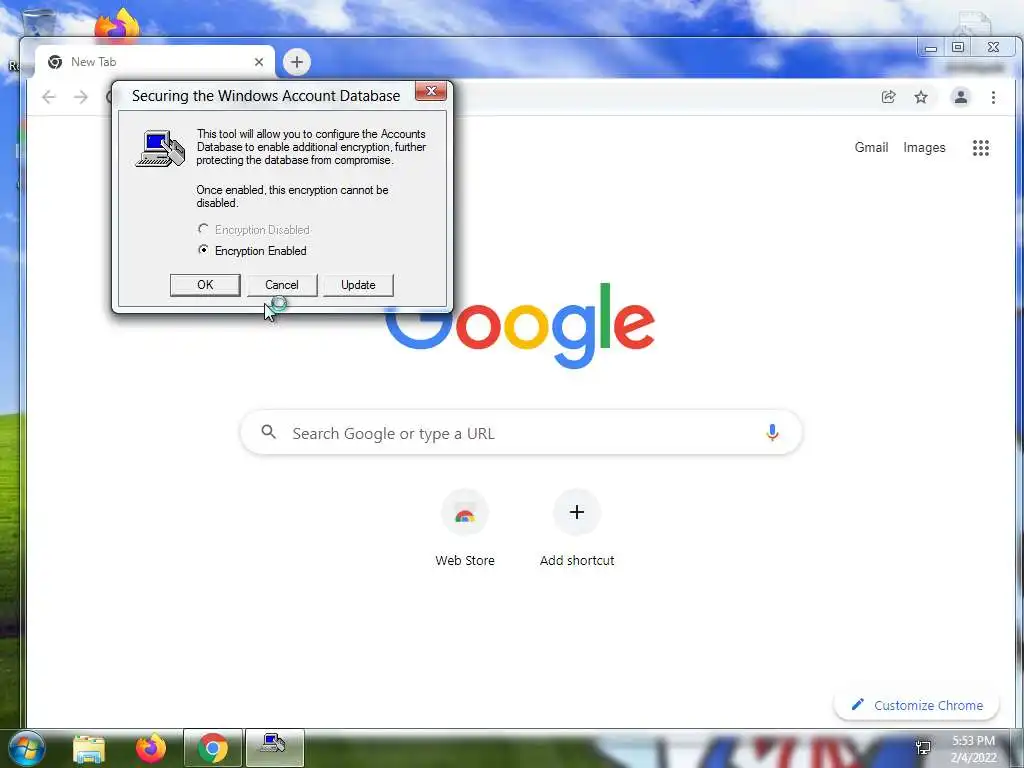Start voice search with the microphone icon
The image size is (1024, 768).
point(772,432)
